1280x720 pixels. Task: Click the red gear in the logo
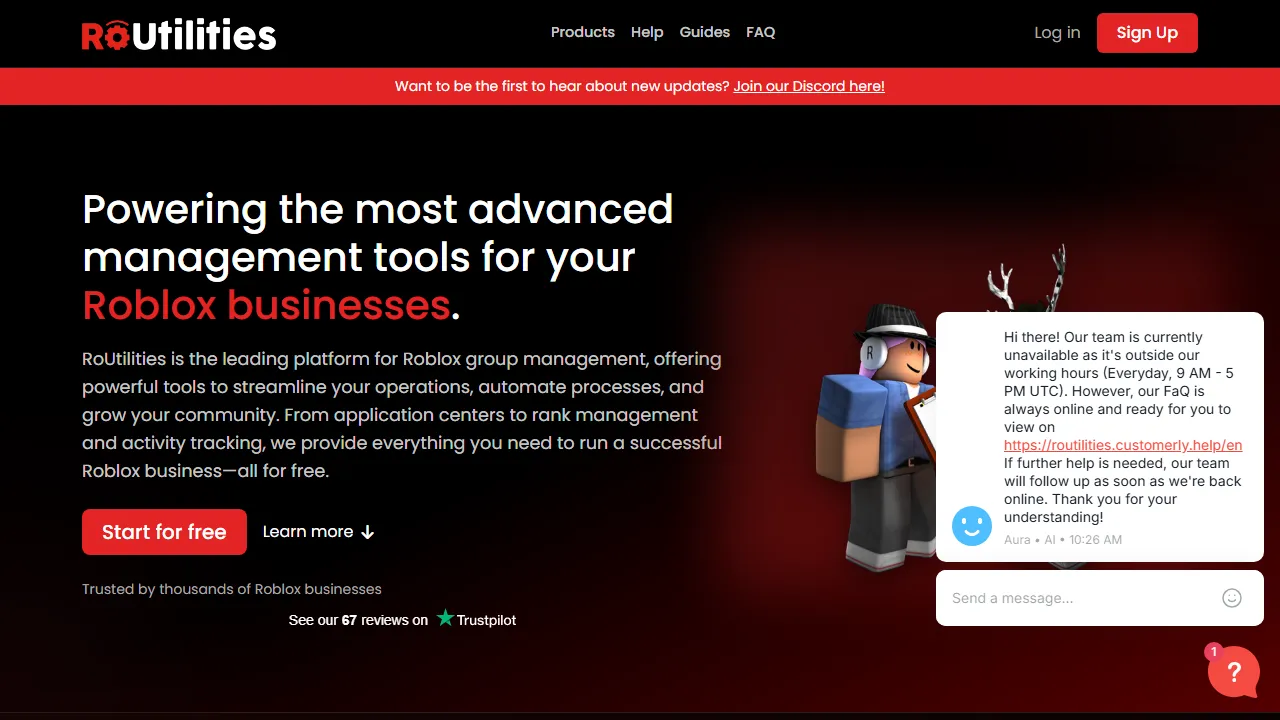[118, 38]
